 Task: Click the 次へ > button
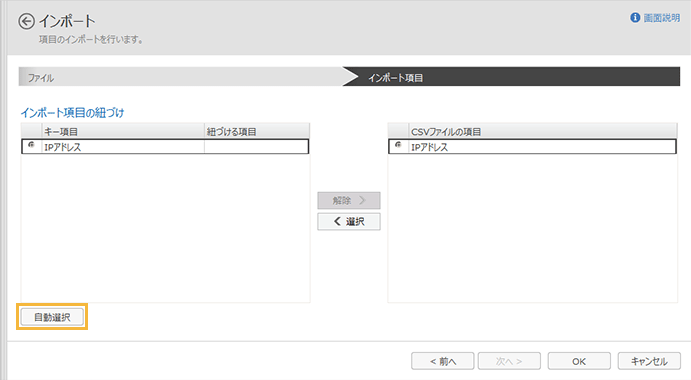pyautogui.click(x=509, y=361)
